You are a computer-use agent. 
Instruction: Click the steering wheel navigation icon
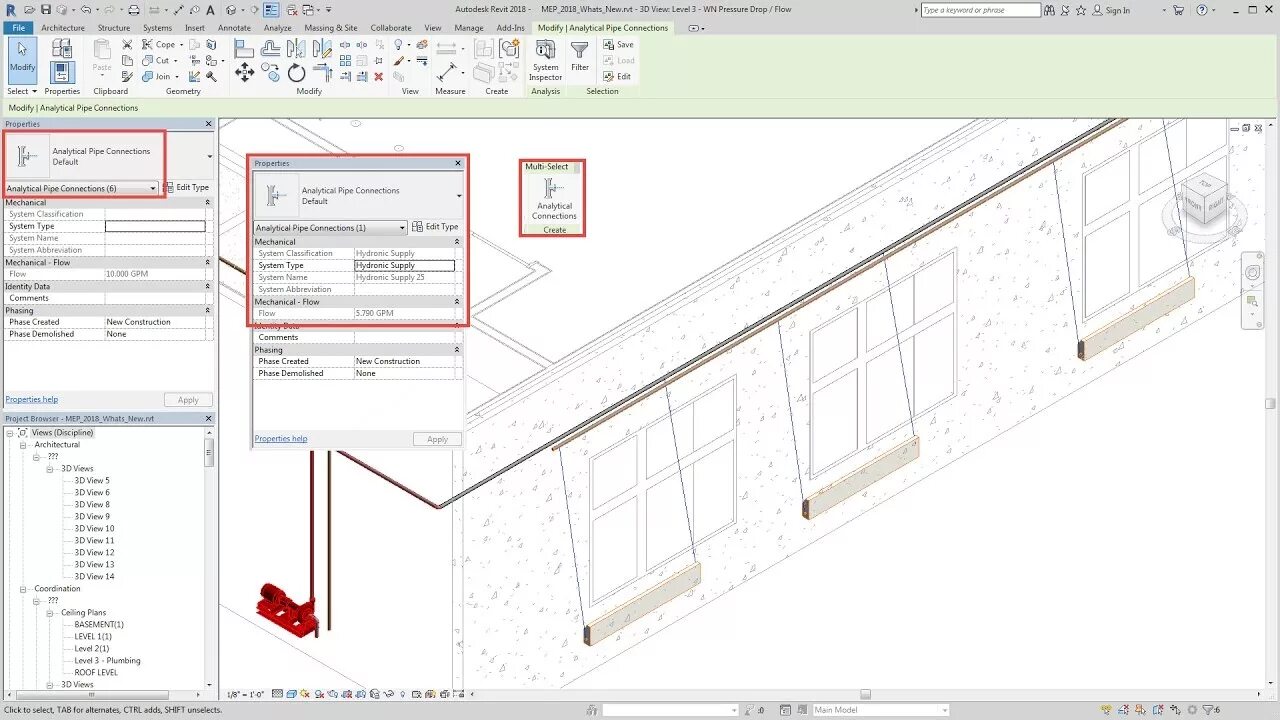(x=1252, y=272)
